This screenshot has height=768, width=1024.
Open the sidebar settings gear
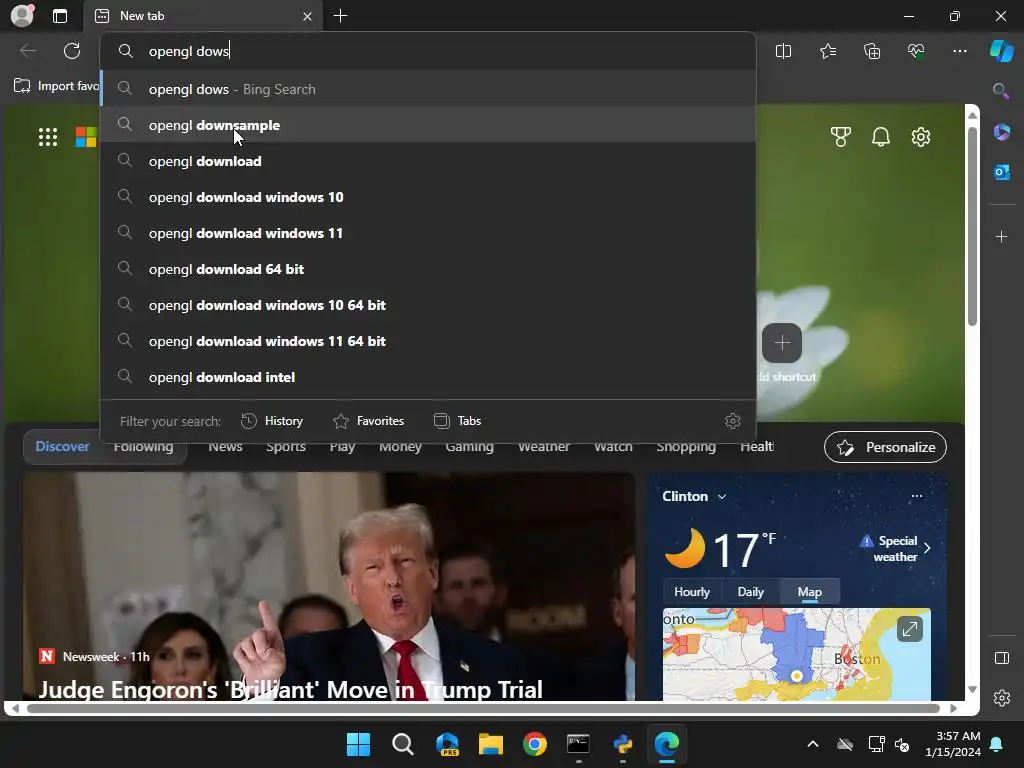(x=1001, y=697)
